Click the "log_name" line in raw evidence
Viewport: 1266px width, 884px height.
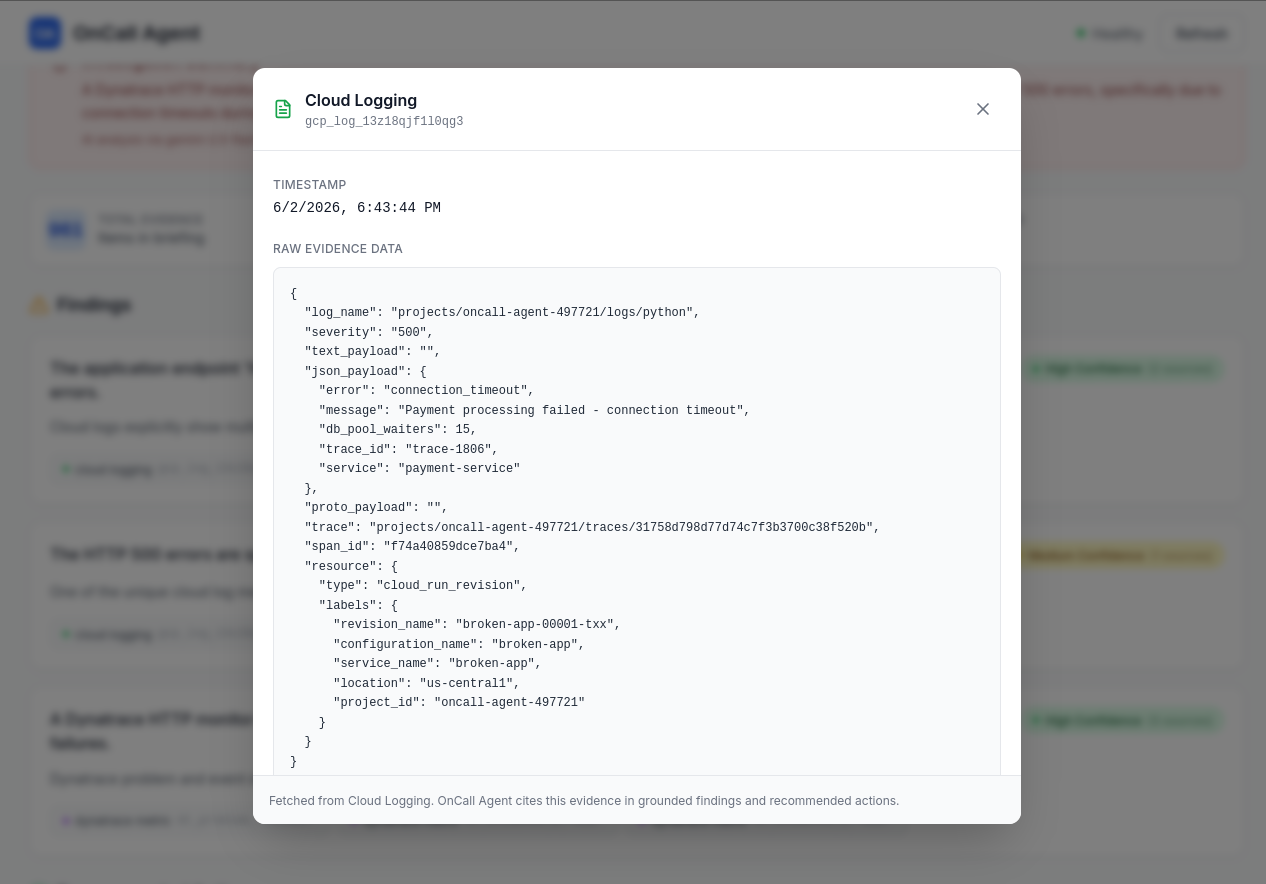tap(502, 313)
